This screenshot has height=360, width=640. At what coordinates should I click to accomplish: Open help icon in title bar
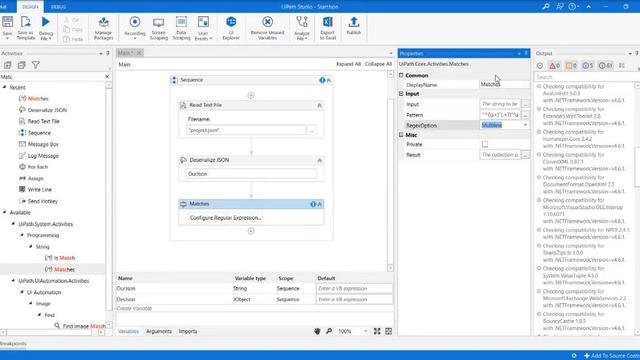[x=572, y=7]
